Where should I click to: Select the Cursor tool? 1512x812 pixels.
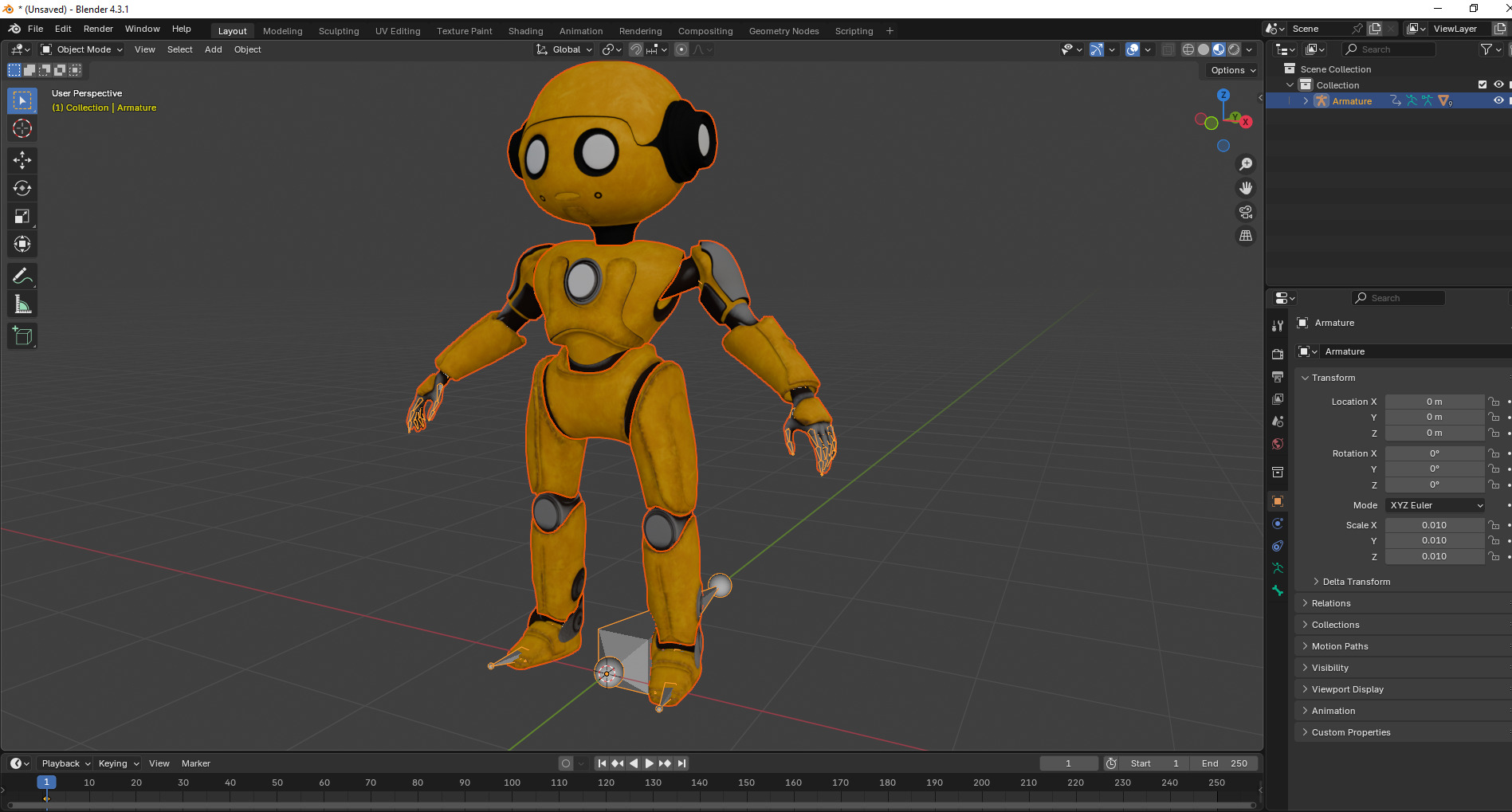[x=22, y=128]
